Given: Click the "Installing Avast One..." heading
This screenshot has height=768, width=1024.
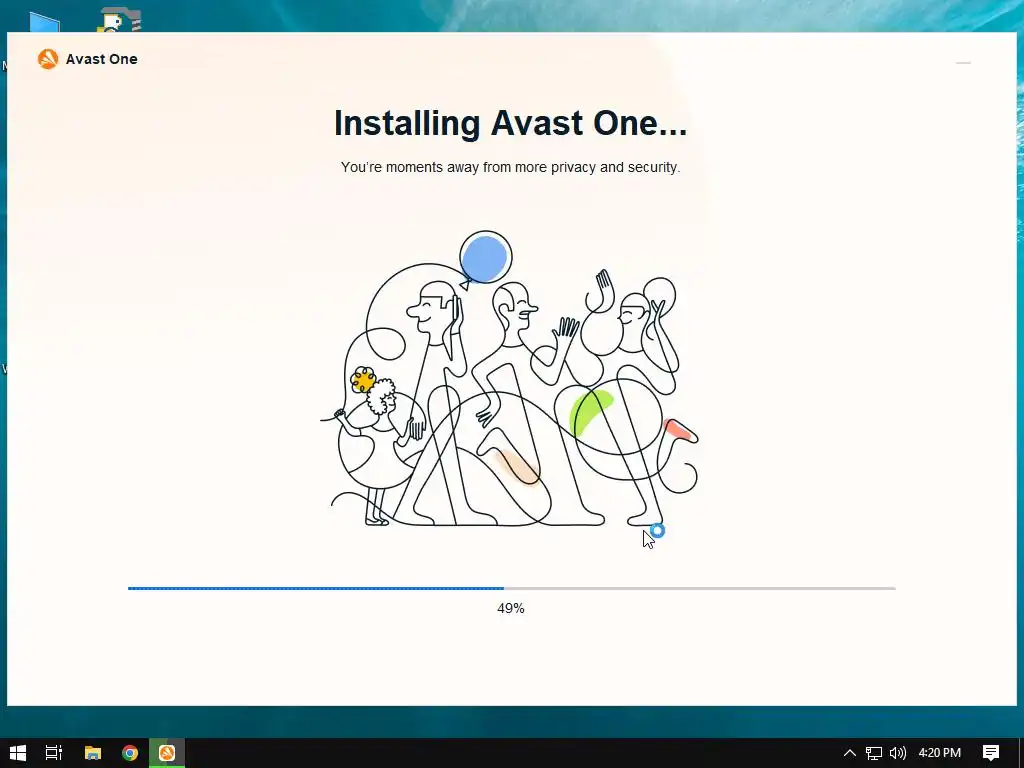Looking at the screenshot, I should (510, 123).
